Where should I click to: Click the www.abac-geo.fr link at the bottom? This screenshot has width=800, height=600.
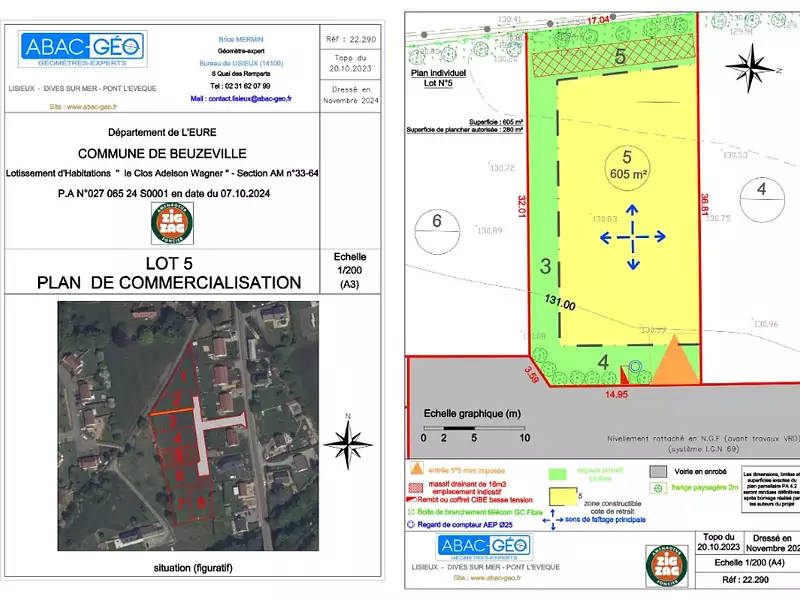(x=485, y=578)
